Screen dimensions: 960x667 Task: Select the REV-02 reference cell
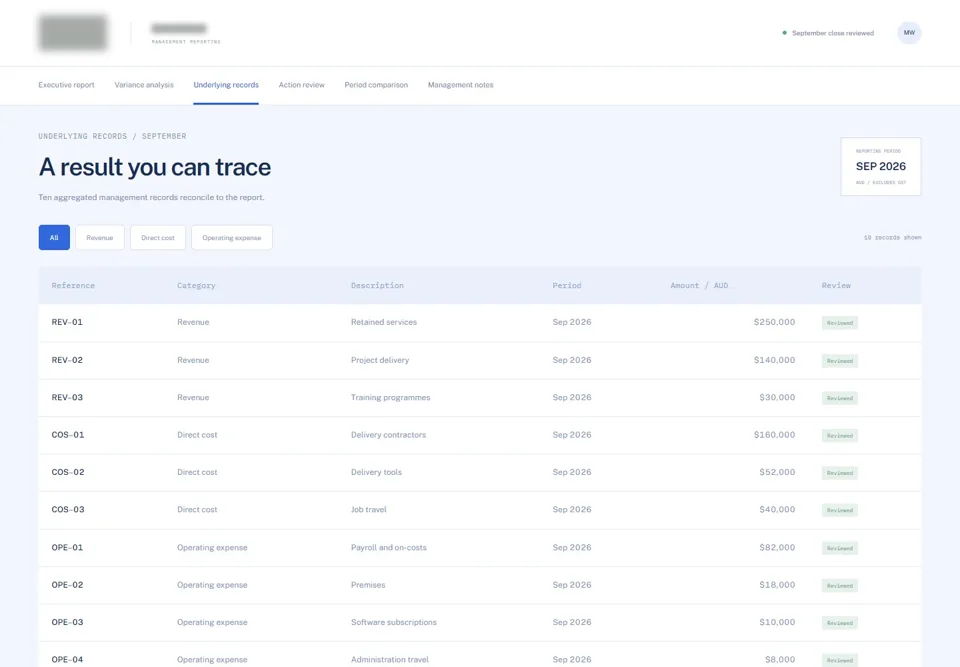tap(67, 360)
